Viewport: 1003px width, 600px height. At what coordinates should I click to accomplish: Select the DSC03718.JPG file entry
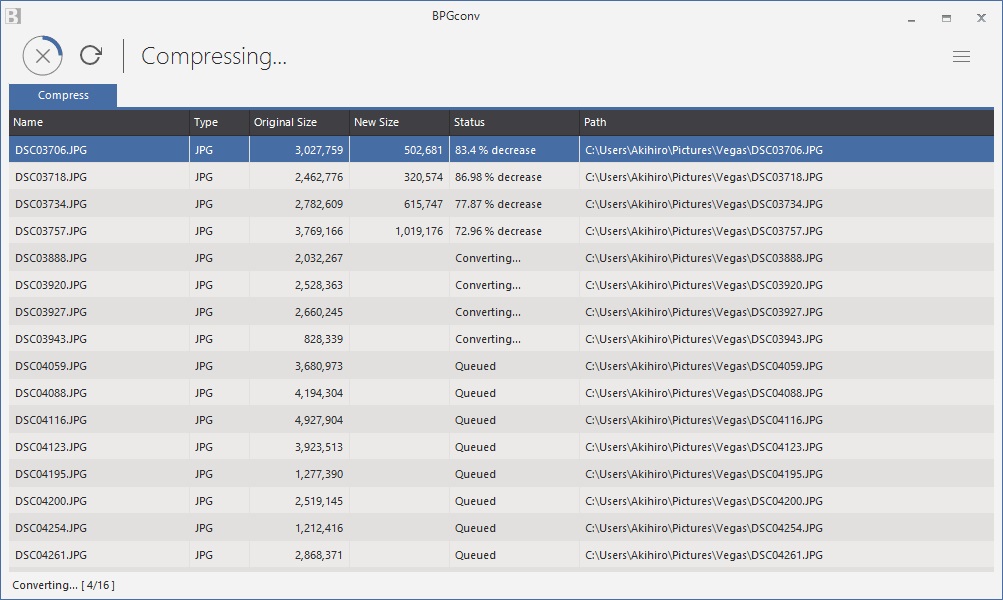51,177
